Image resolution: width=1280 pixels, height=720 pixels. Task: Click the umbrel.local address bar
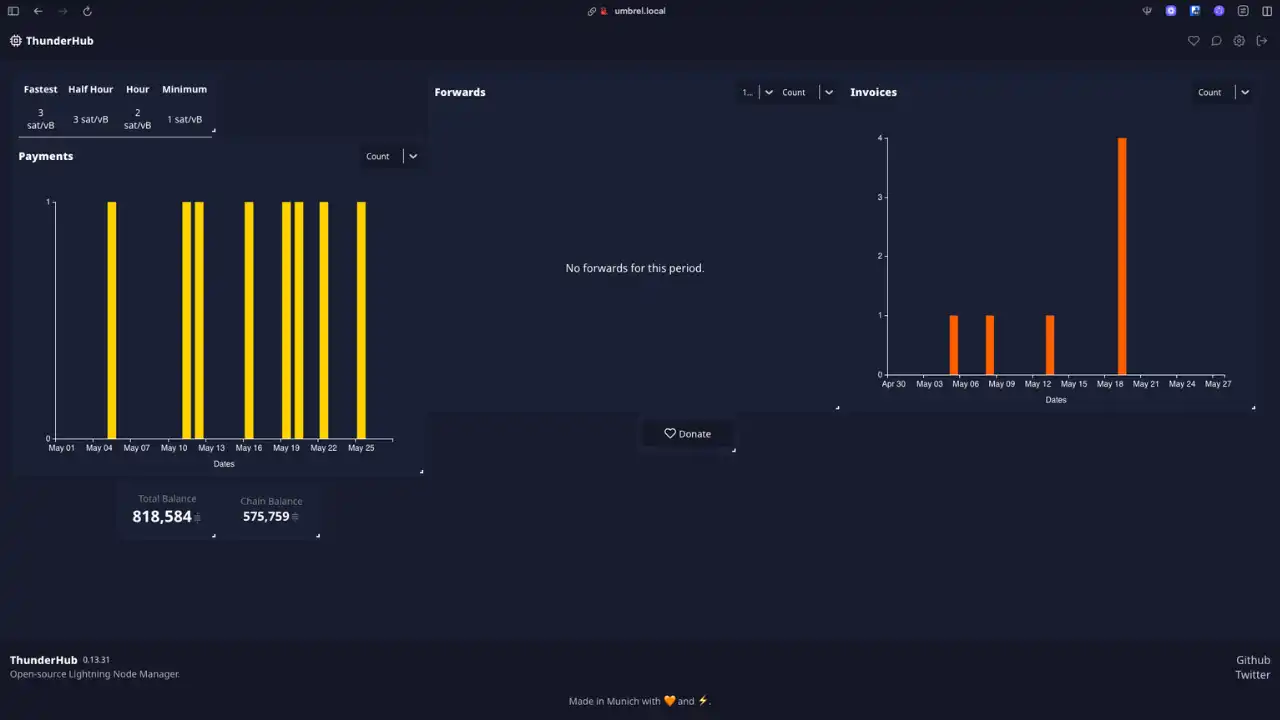click(x=640, y=11)
